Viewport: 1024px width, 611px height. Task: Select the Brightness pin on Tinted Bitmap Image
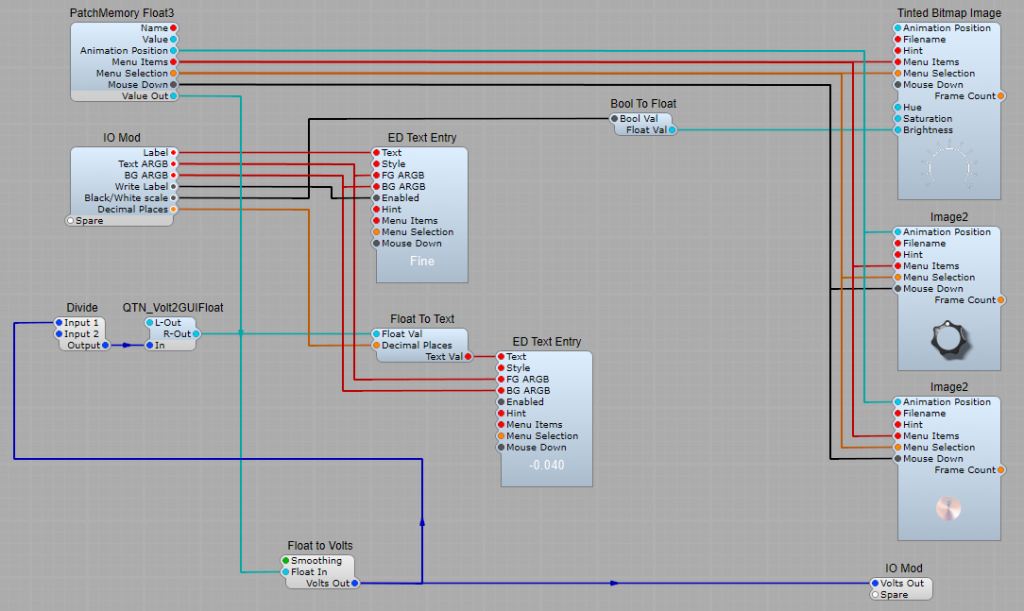coord(897,130)
